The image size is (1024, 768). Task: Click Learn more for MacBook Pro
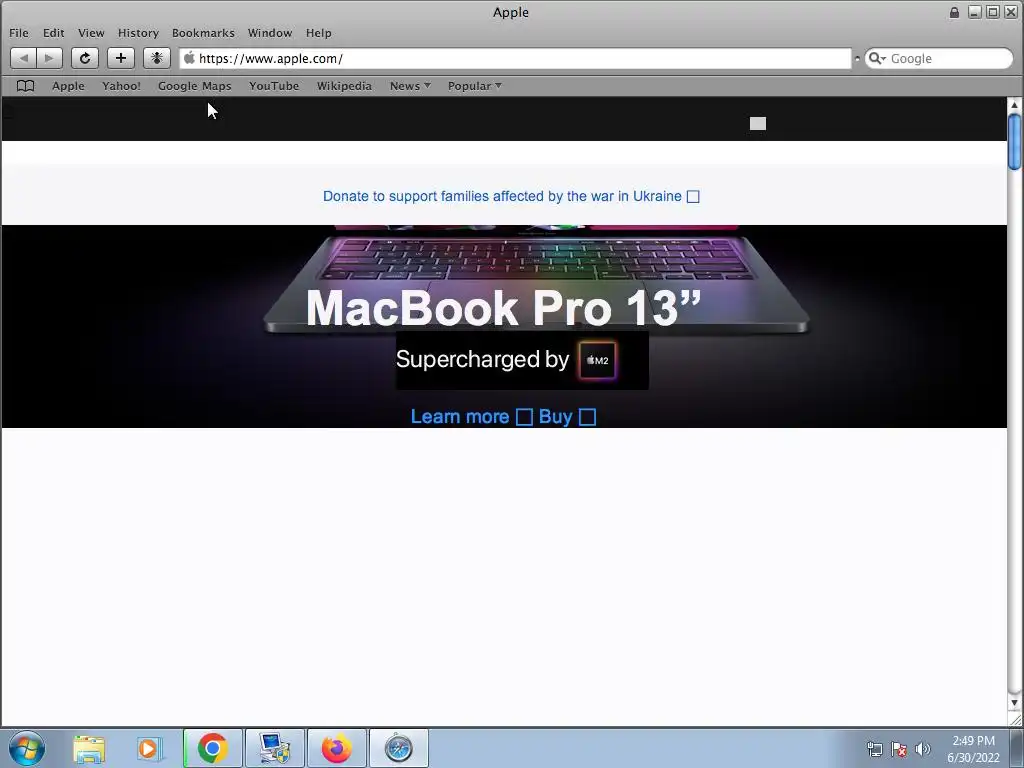471,417
